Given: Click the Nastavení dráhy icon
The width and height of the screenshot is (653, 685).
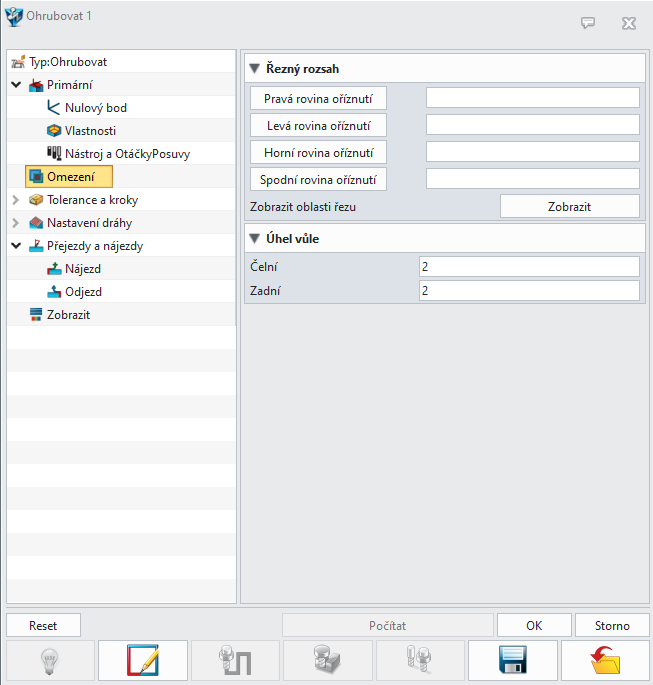Looking at the screenshot, I should 36,223.
